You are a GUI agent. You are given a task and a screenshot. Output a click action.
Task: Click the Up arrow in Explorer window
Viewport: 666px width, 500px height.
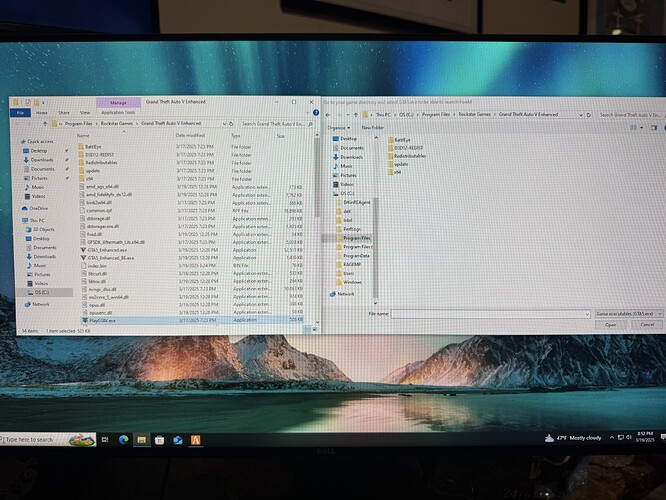click(45, 124)
